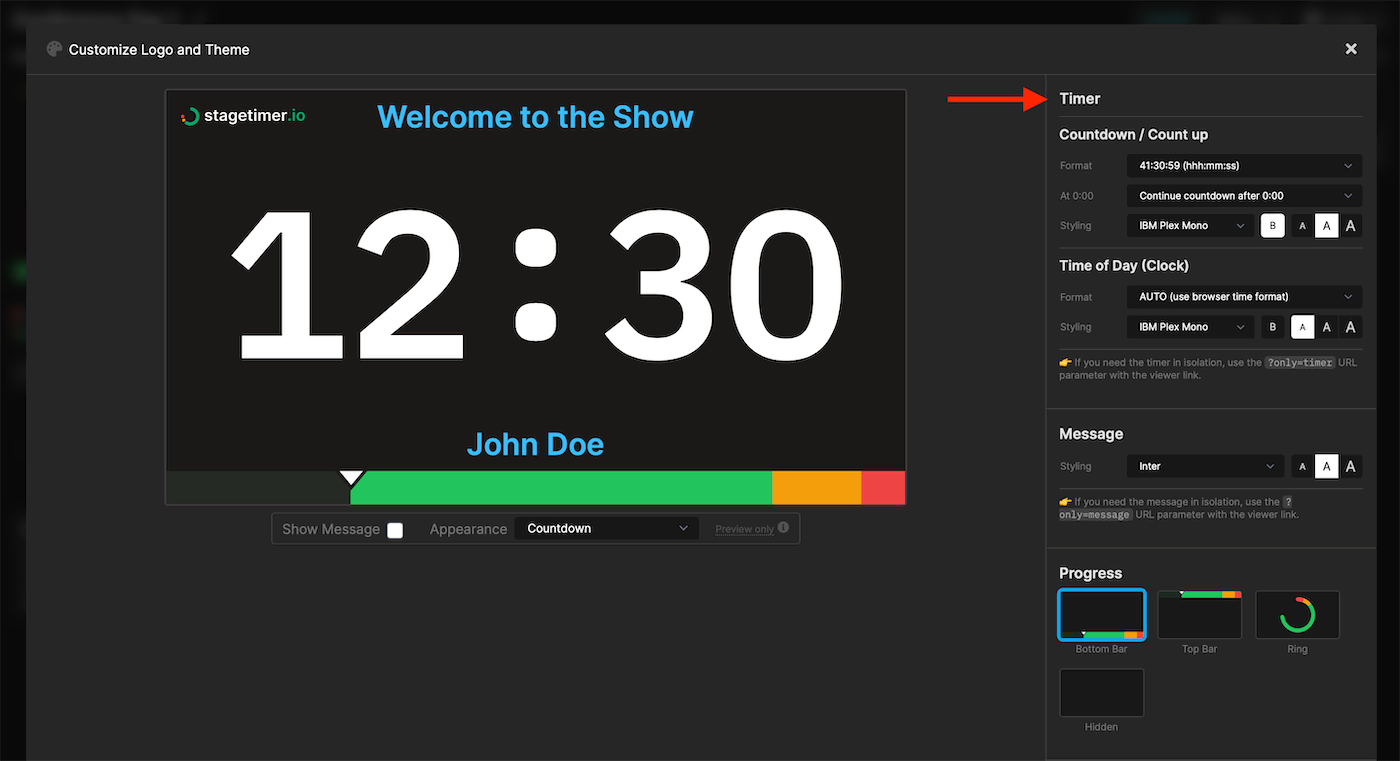Select the Ring progress style
The height and width of the screenshot is (761, 1400).
[1297, 615]
